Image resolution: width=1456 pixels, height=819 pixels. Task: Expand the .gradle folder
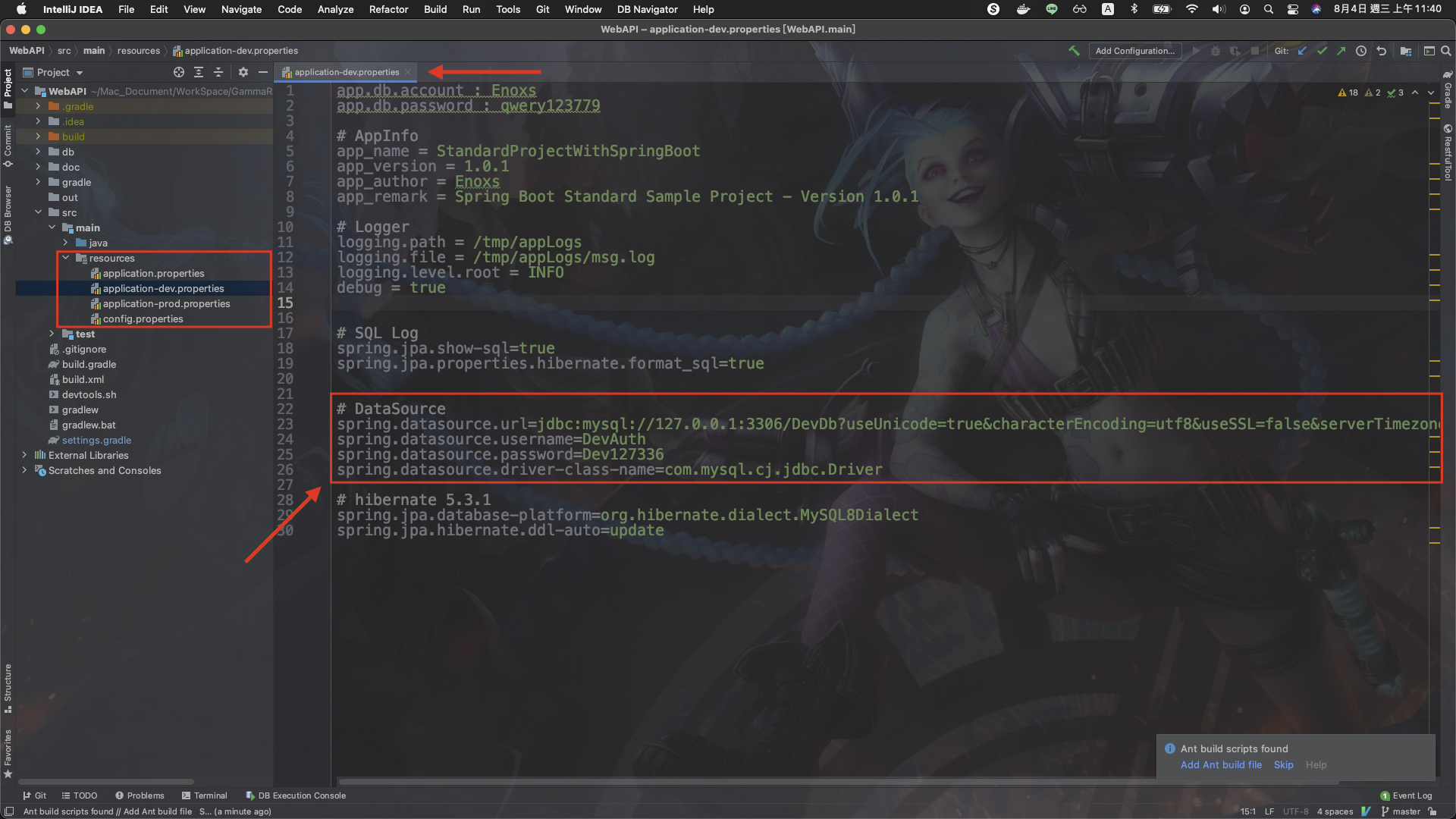click(39, 106)
